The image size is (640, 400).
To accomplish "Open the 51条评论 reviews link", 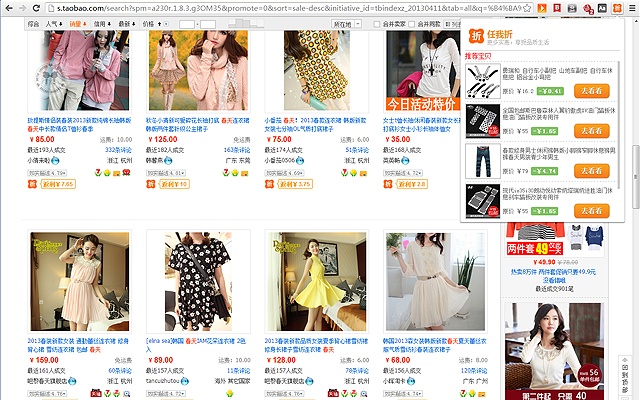I will pyautogui.click(x=357, y=150).
